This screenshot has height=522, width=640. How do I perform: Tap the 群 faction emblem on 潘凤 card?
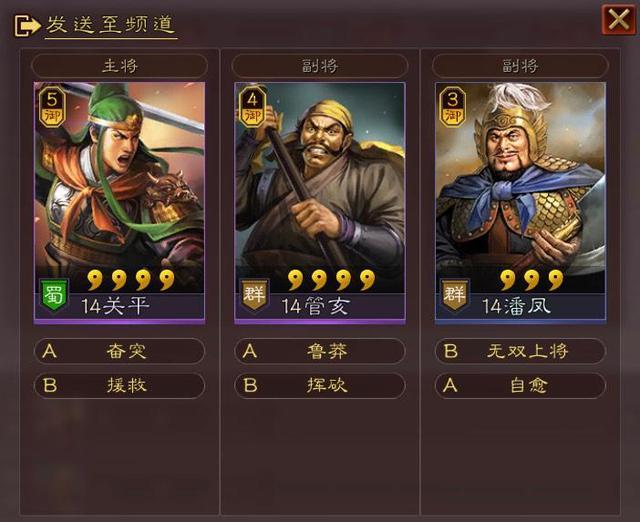(454, 295)
